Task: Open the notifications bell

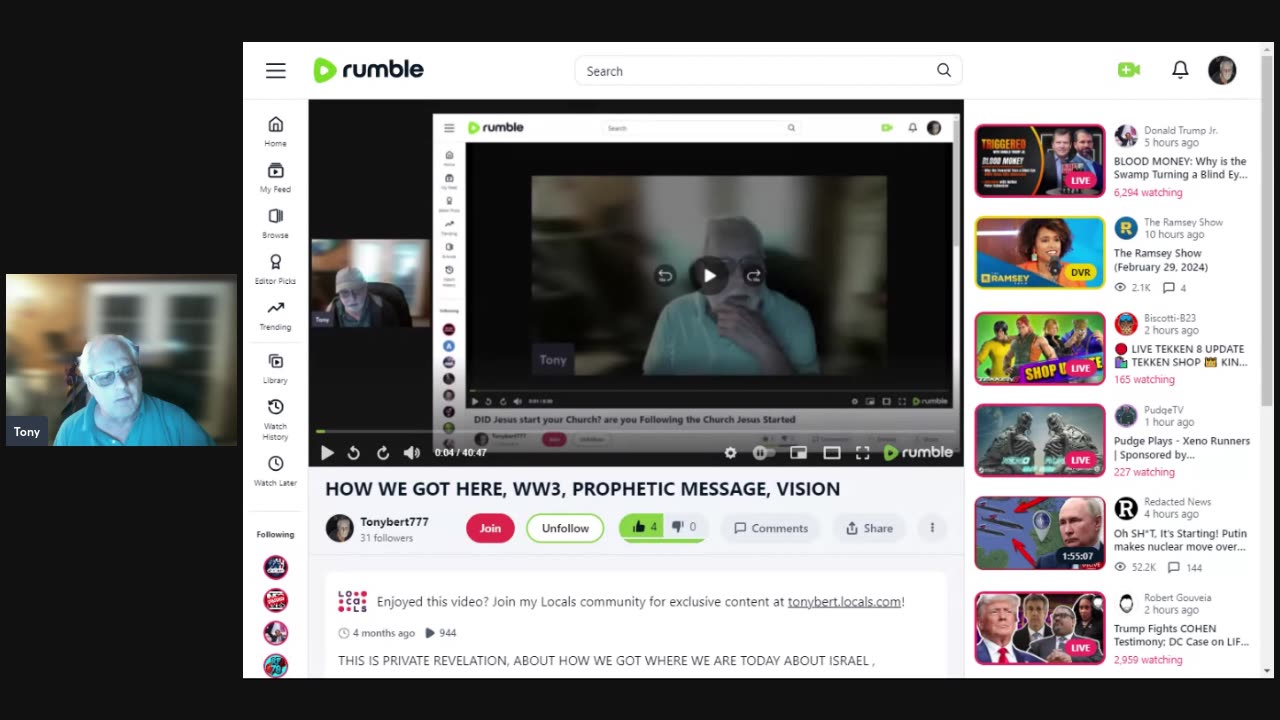Action: 1180,70
